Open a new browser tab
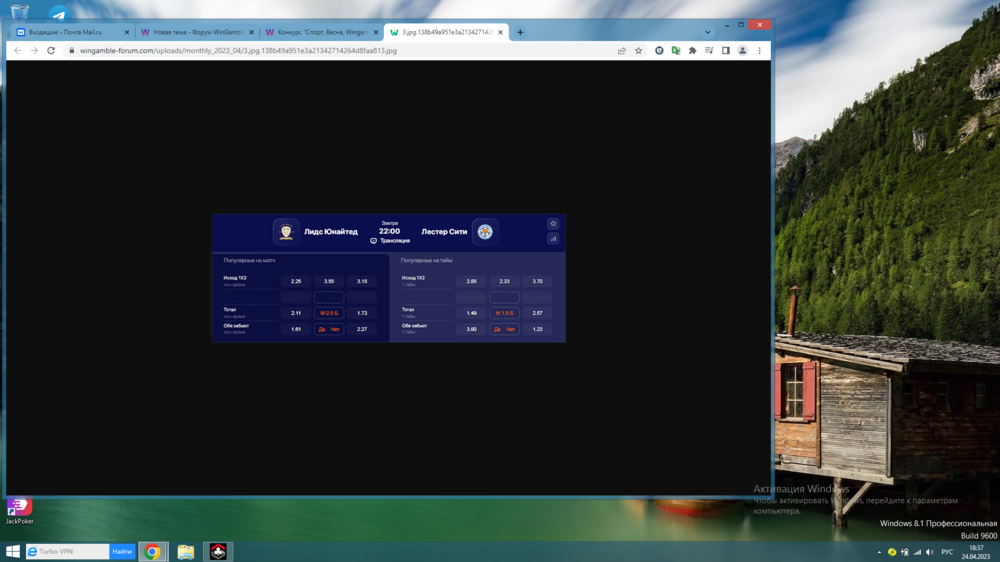Screen dimensions: 1000x562 tap(520, 32)
